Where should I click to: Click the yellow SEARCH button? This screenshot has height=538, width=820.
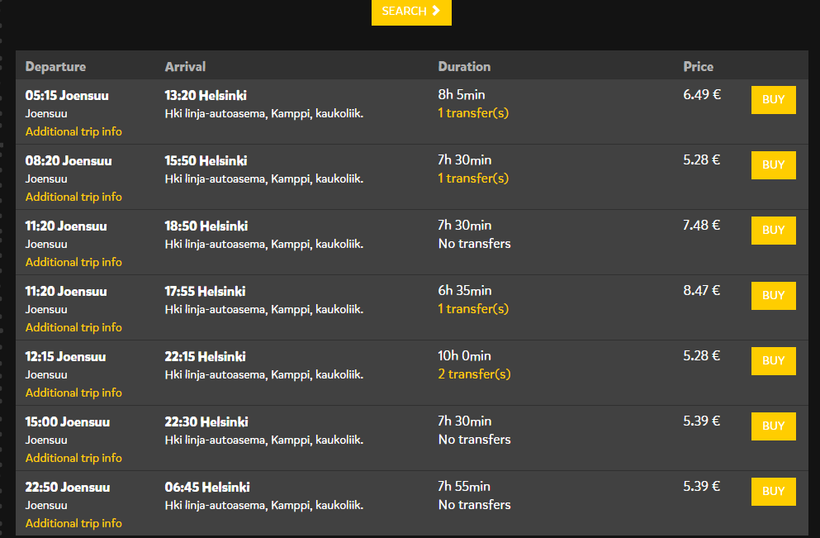coord(411,11)
